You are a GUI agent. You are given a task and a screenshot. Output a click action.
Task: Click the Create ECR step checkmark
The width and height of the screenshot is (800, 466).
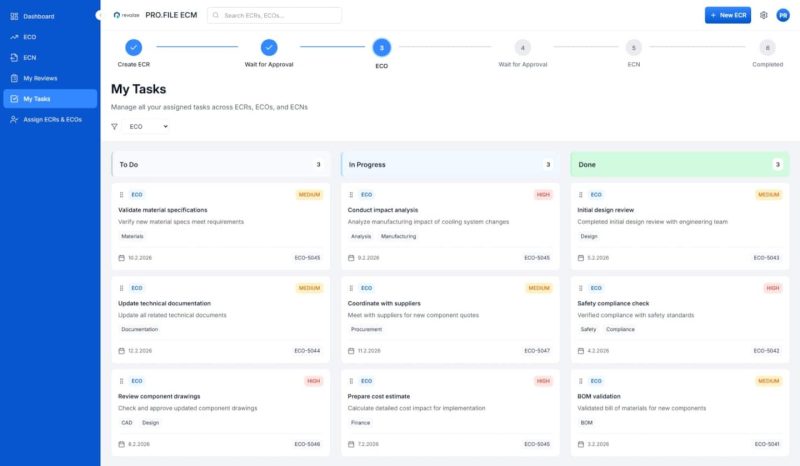(x=134, y=47)
